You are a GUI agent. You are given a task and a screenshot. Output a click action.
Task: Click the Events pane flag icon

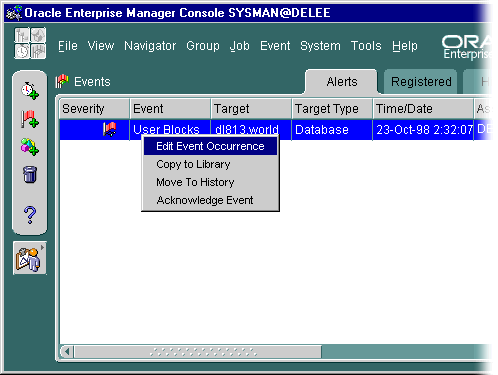(62, 82)
